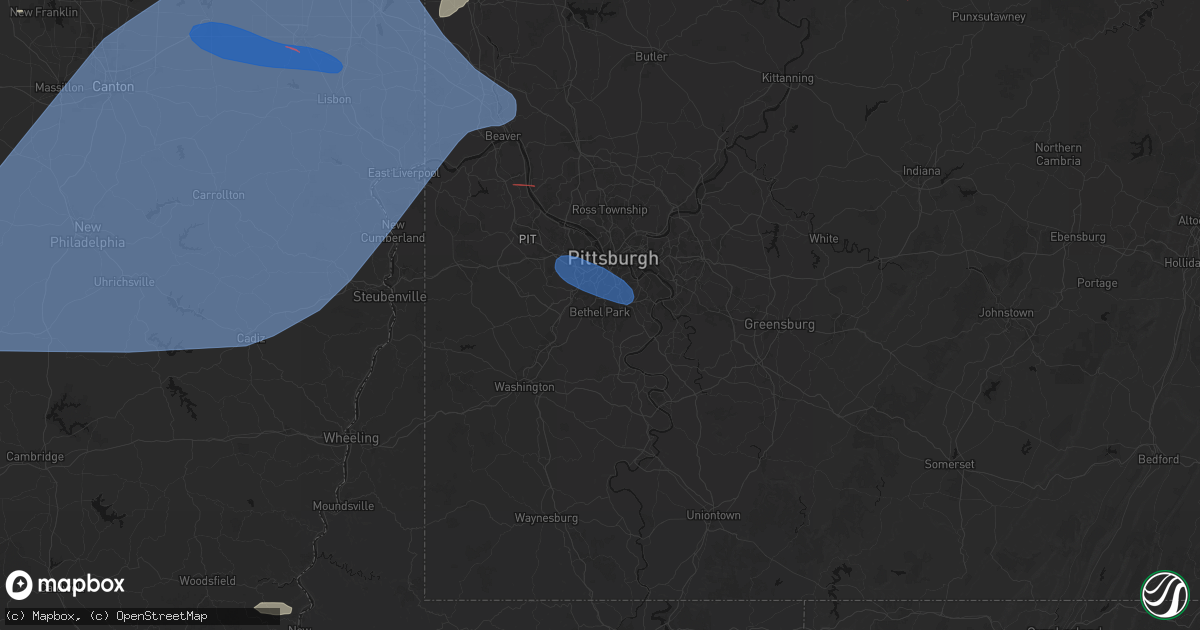This screenshot has height=630, width=1200.
Task: Click the Johnstown label
Action: pyautogui.click(x=1006, y=313)
